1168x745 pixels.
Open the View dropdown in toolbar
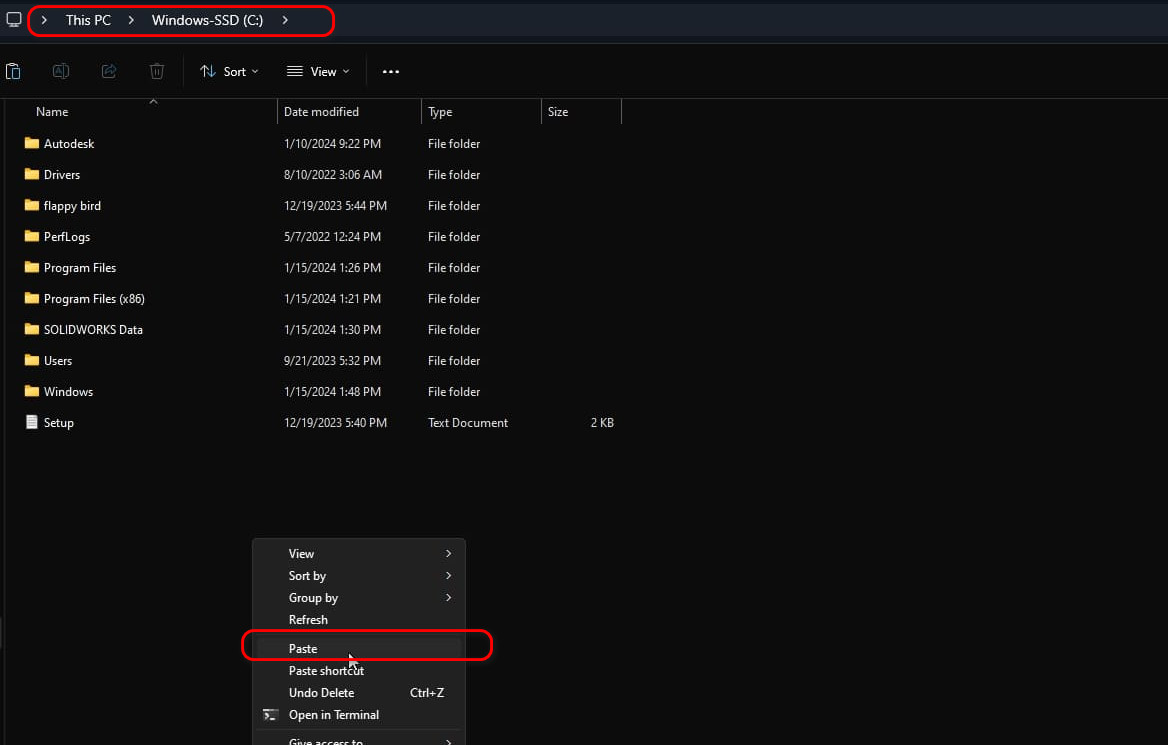pos(318,72)
